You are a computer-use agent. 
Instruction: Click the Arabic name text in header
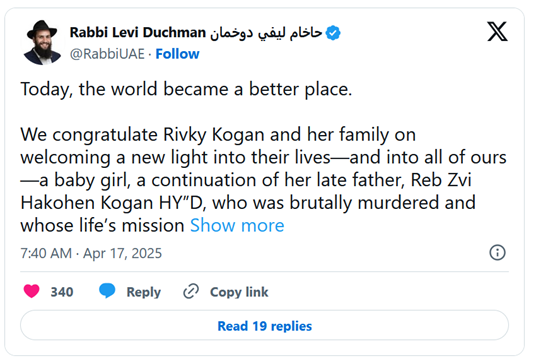[266, 33]
